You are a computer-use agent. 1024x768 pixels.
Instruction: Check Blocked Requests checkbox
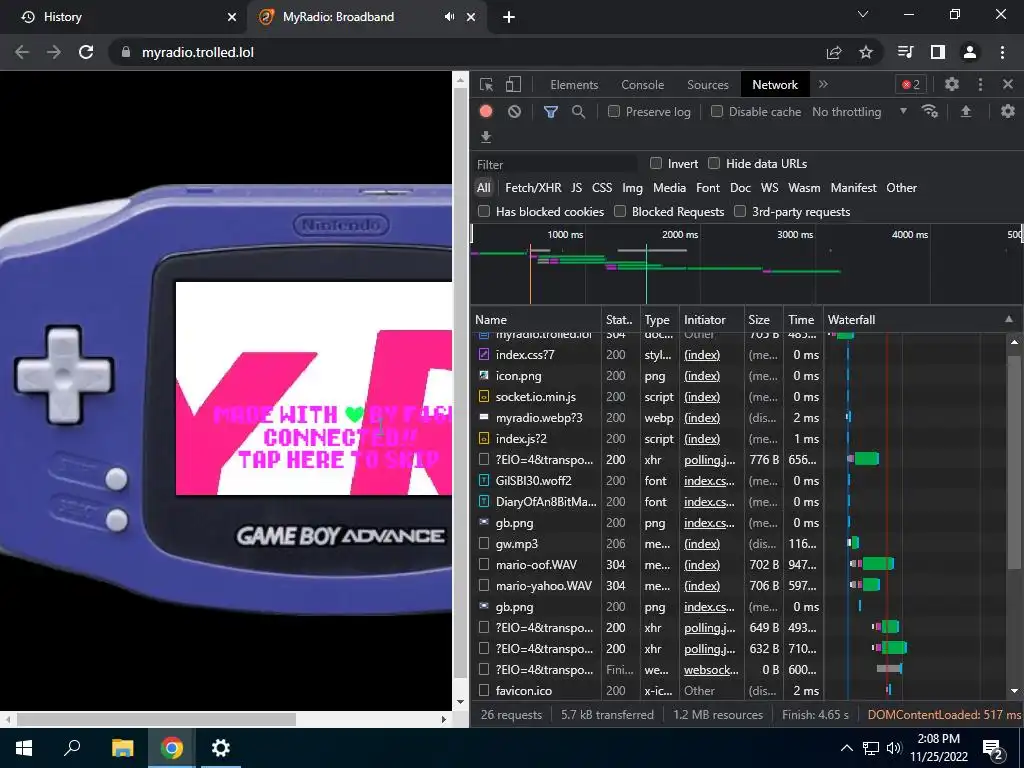(x=620, y=211)
